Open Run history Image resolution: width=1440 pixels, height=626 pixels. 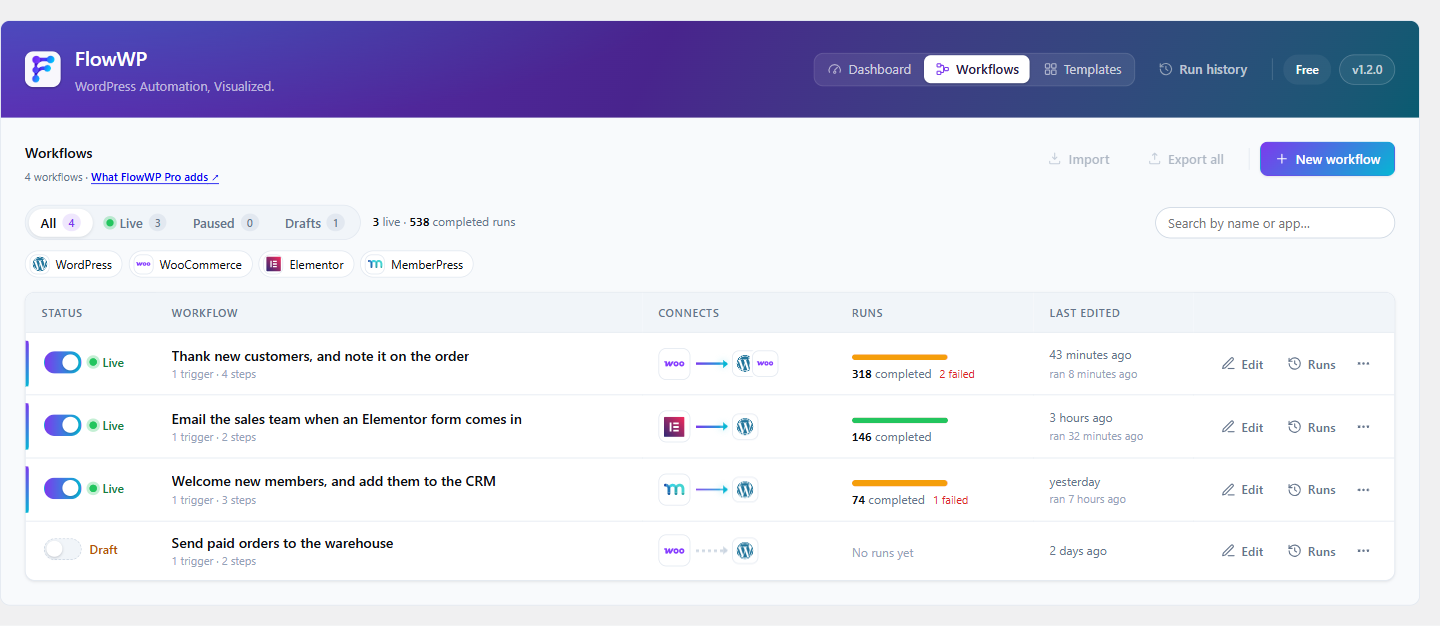pos(1203,70)
